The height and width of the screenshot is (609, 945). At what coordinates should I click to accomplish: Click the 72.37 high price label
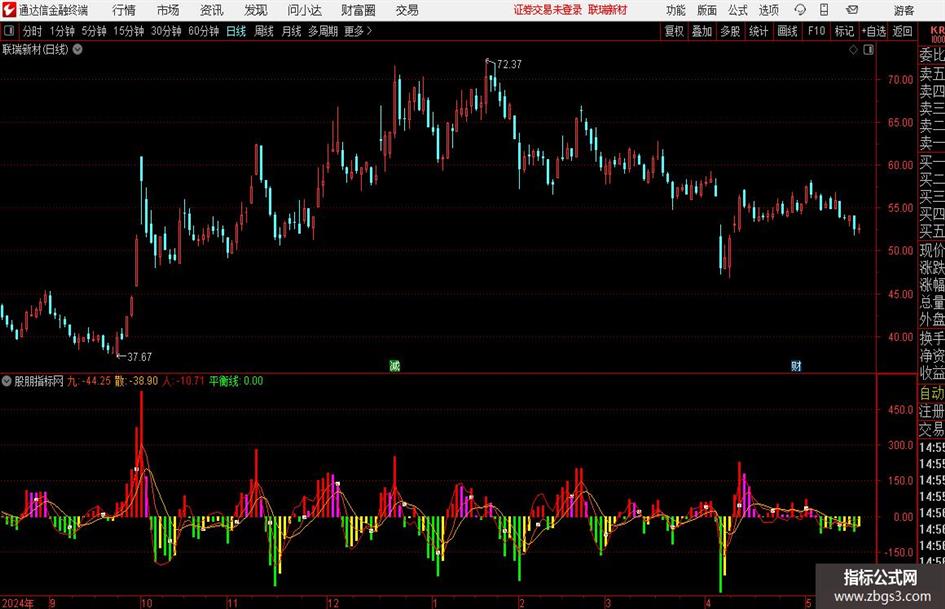coord(509,65)
